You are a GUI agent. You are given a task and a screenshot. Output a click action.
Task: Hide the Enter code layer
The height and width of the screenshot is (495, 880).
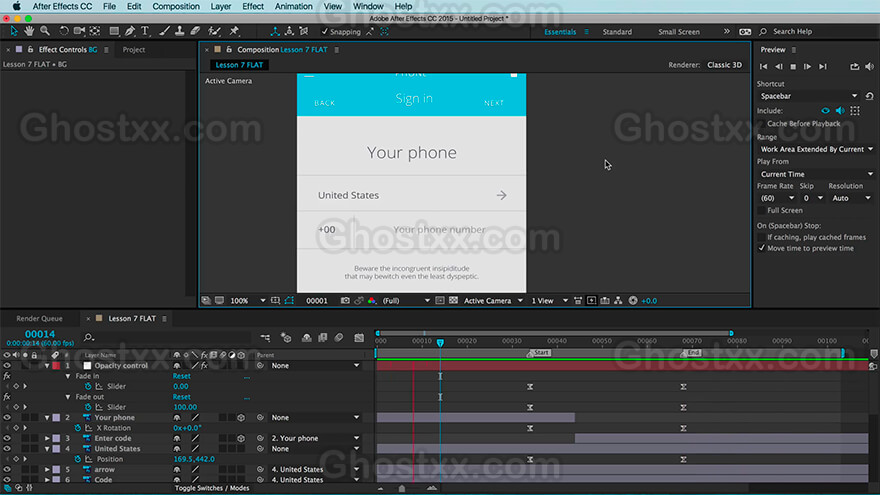tap(7, 438)
